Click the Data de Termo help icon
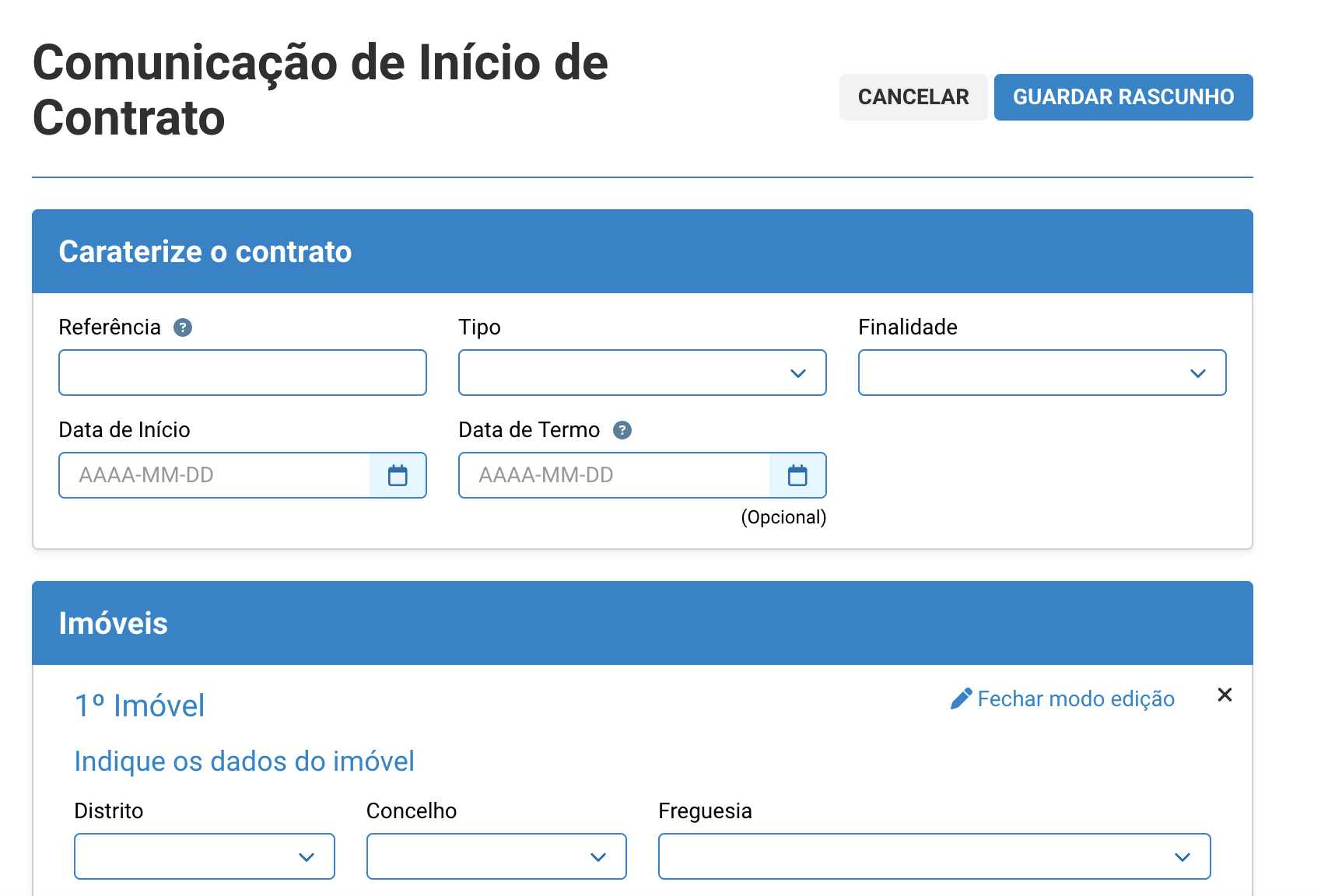Viewport: 1321px width, 896px height. 622,430
